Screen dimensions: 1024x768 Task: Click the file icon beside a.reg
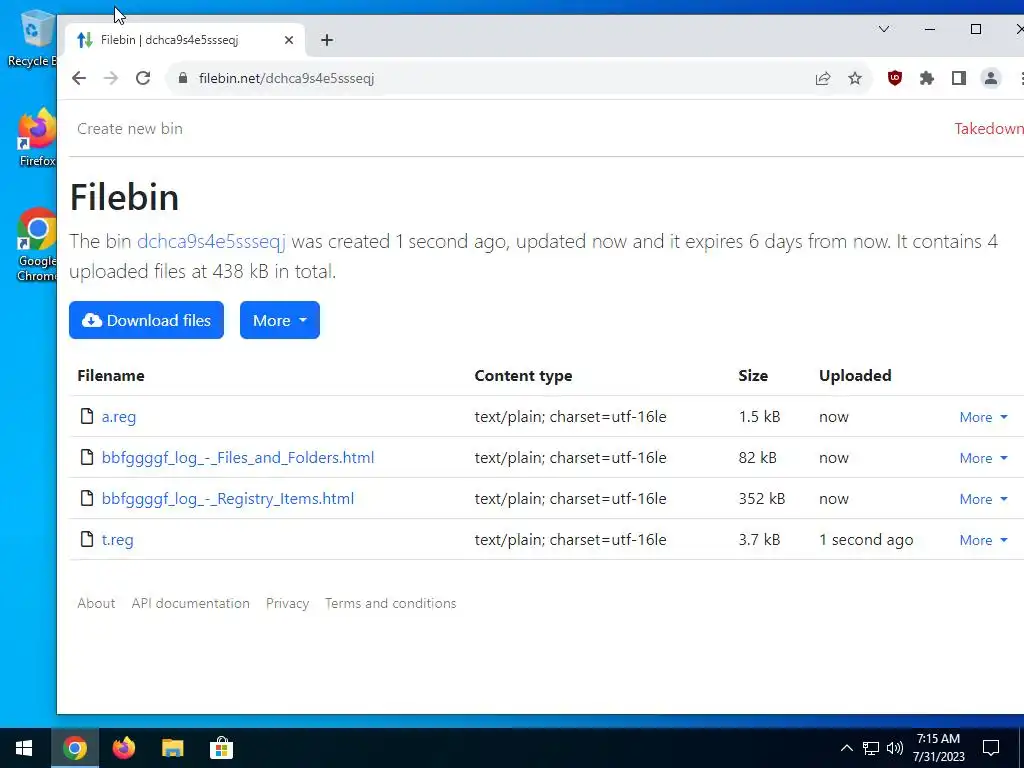click(87, 416)
